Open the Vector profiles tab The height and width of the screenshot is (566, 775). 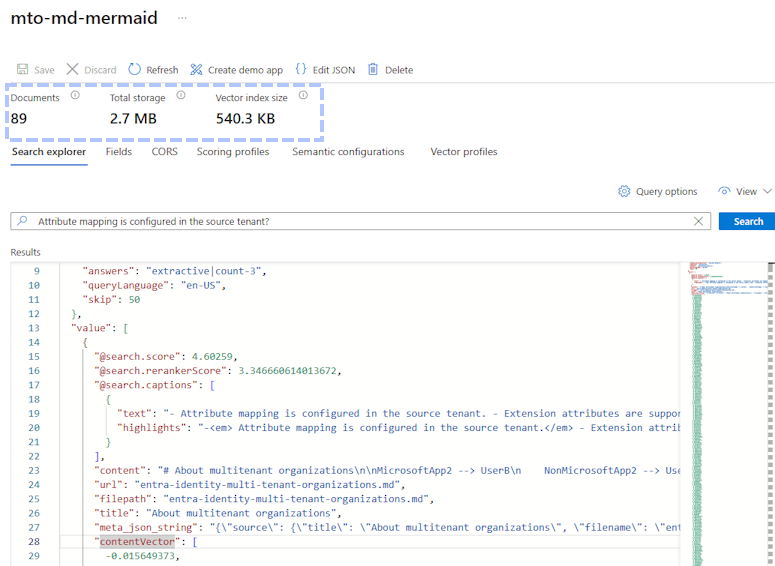463,152
